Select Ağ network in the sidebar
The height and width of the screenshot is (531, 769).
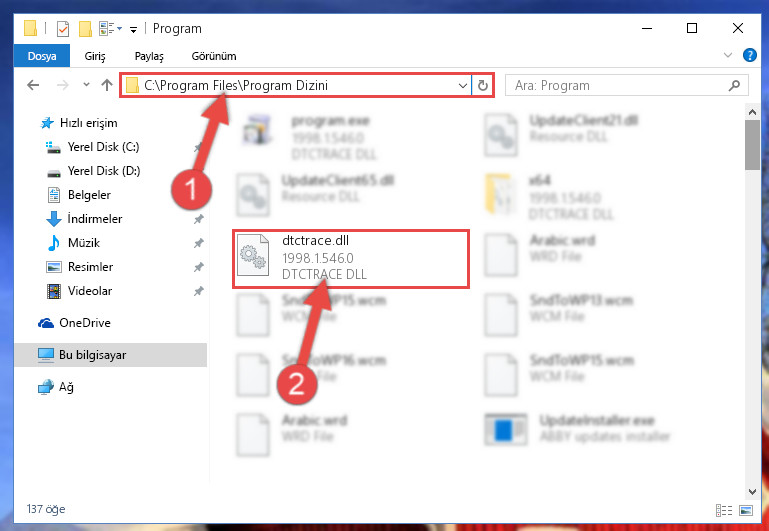tap(66, 387)
